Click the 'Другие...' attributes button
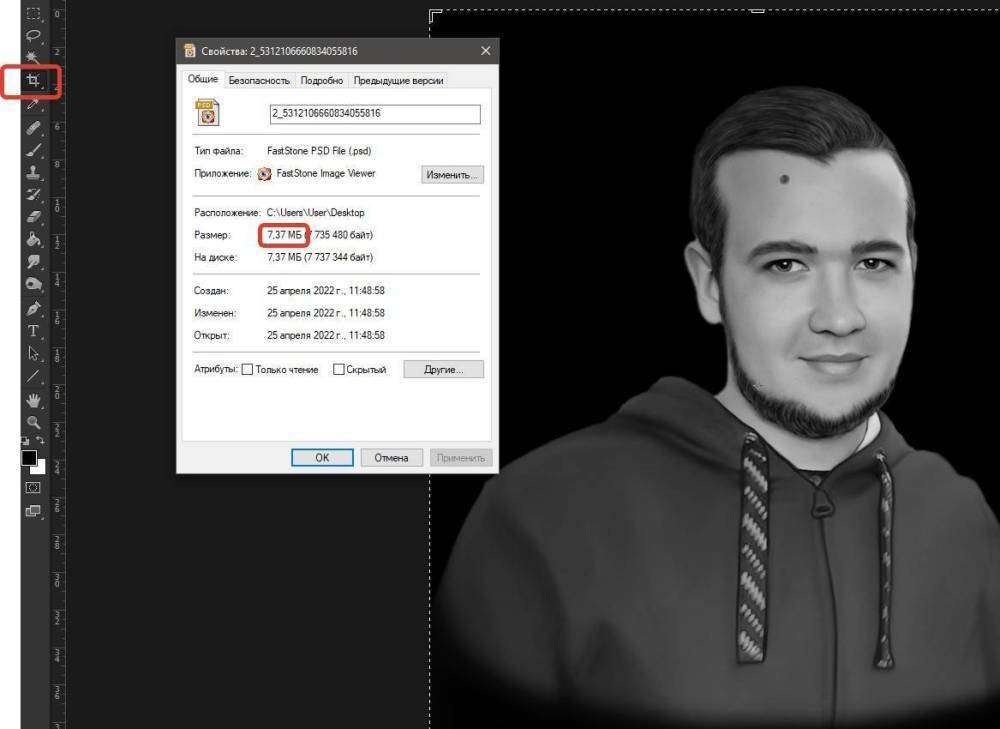 pos(443,369)
